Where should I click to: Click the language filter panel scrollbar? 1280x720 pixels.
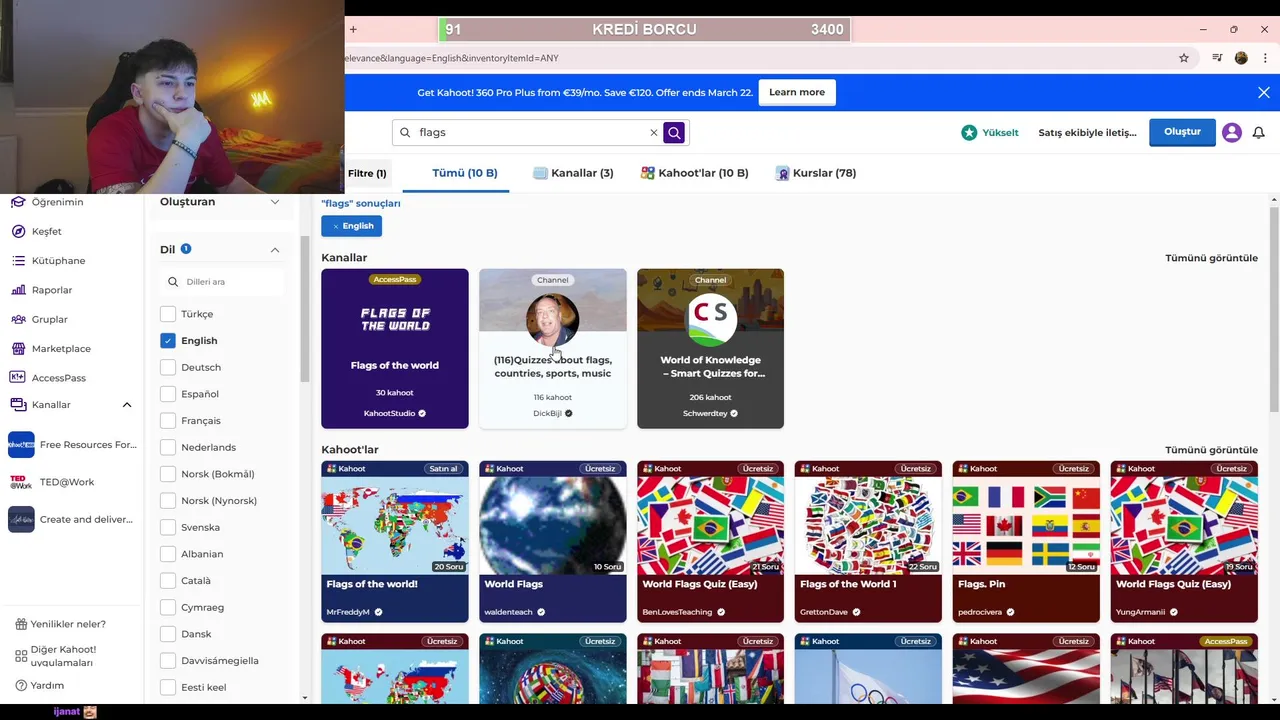pyautogui.click(x=305, y=310)
